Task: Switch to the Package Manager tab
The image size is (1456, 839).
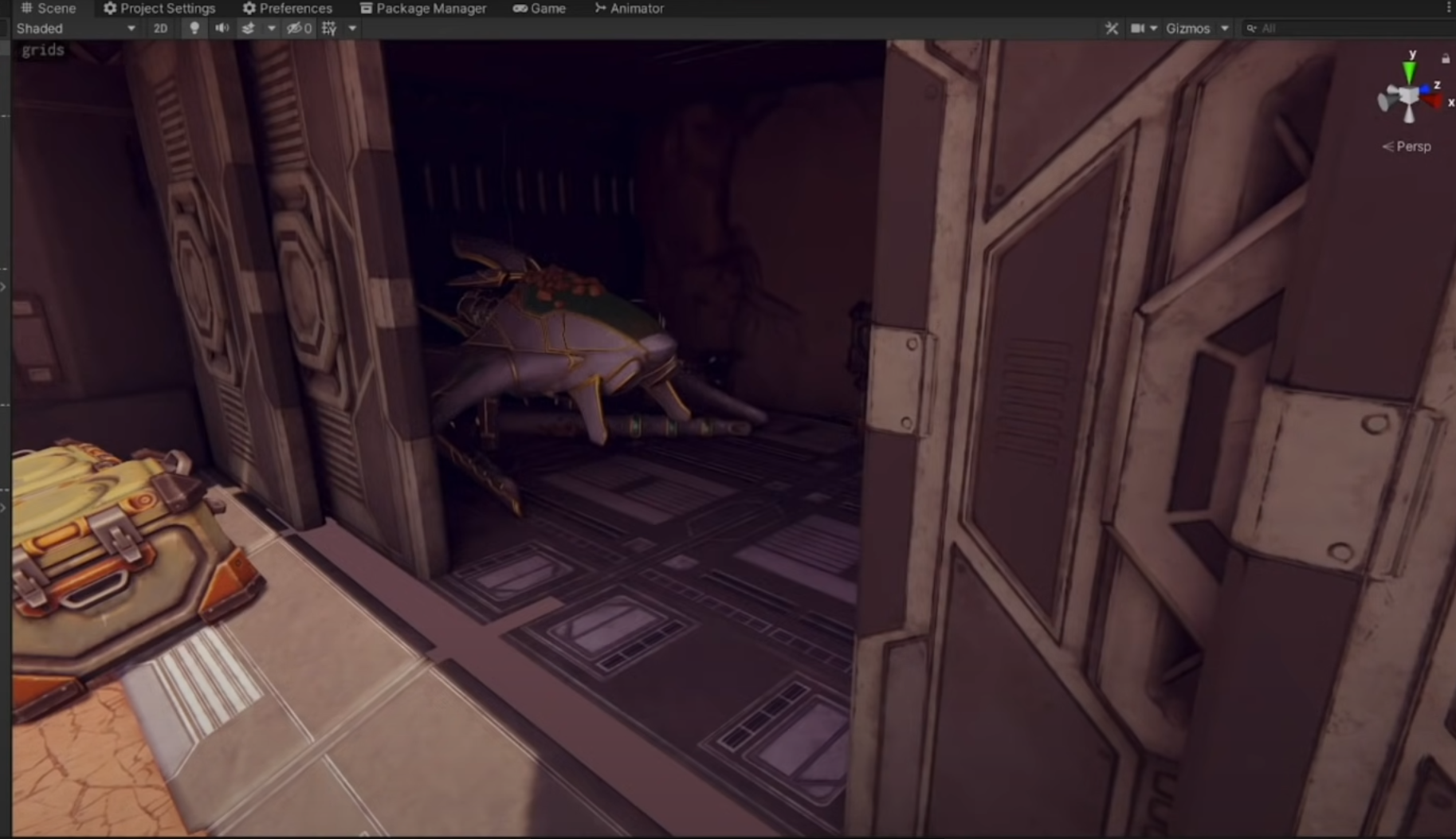Action: click(x=423, y=8)
